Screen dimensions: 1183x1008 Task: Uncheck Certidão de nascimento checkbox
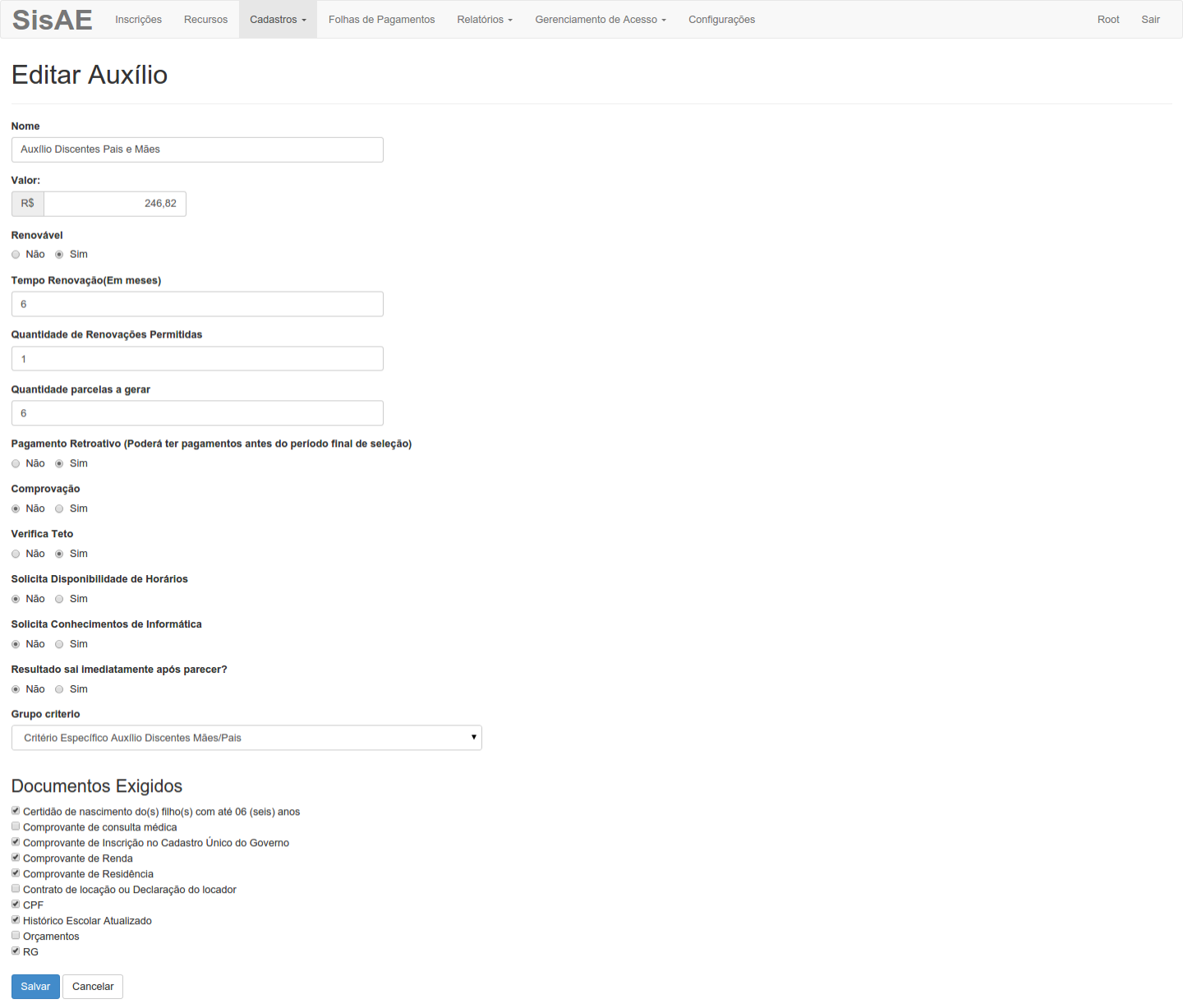(16, 811)
